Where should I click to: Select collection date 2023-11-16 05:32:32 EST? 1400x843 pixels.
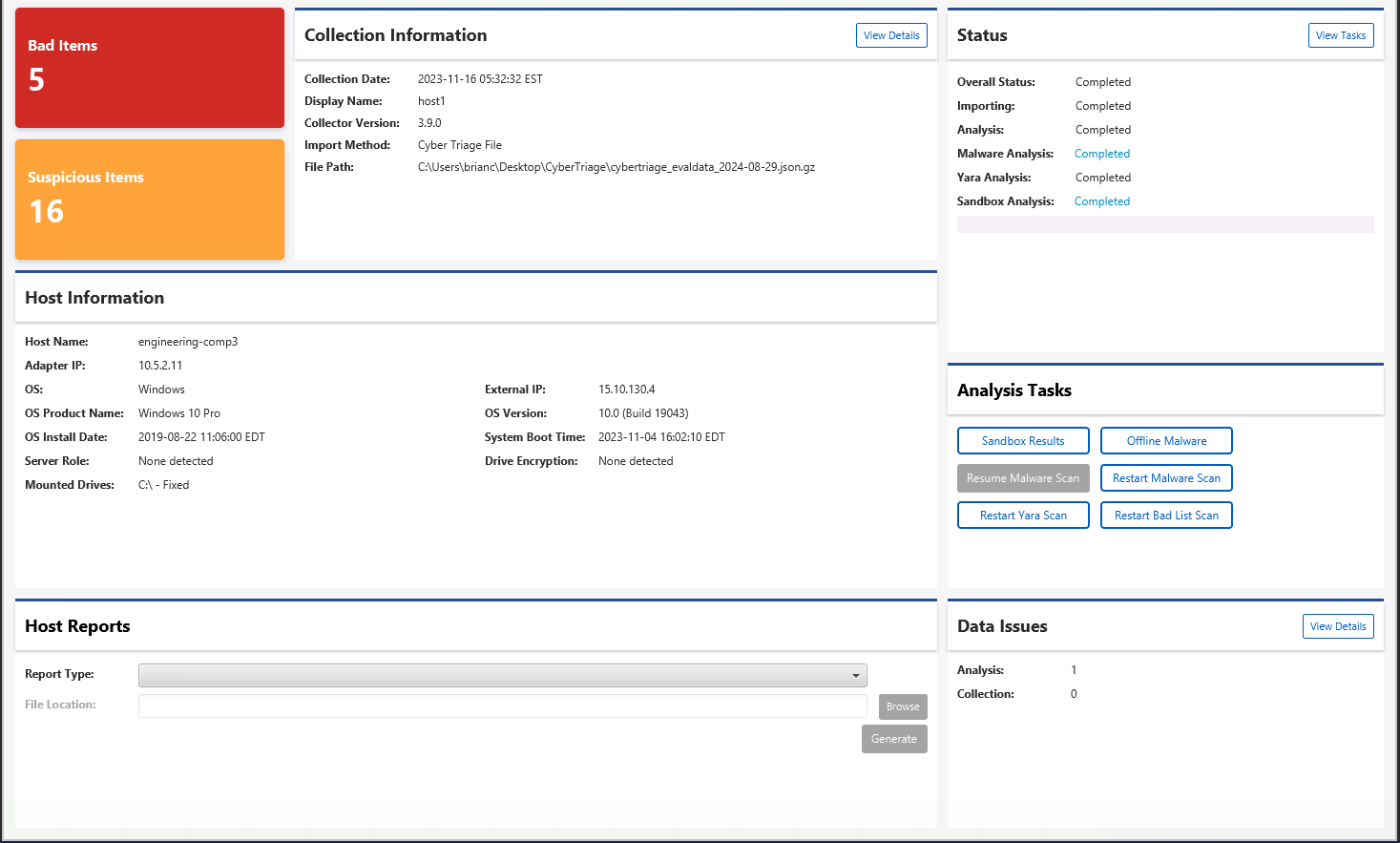(480, 79)
